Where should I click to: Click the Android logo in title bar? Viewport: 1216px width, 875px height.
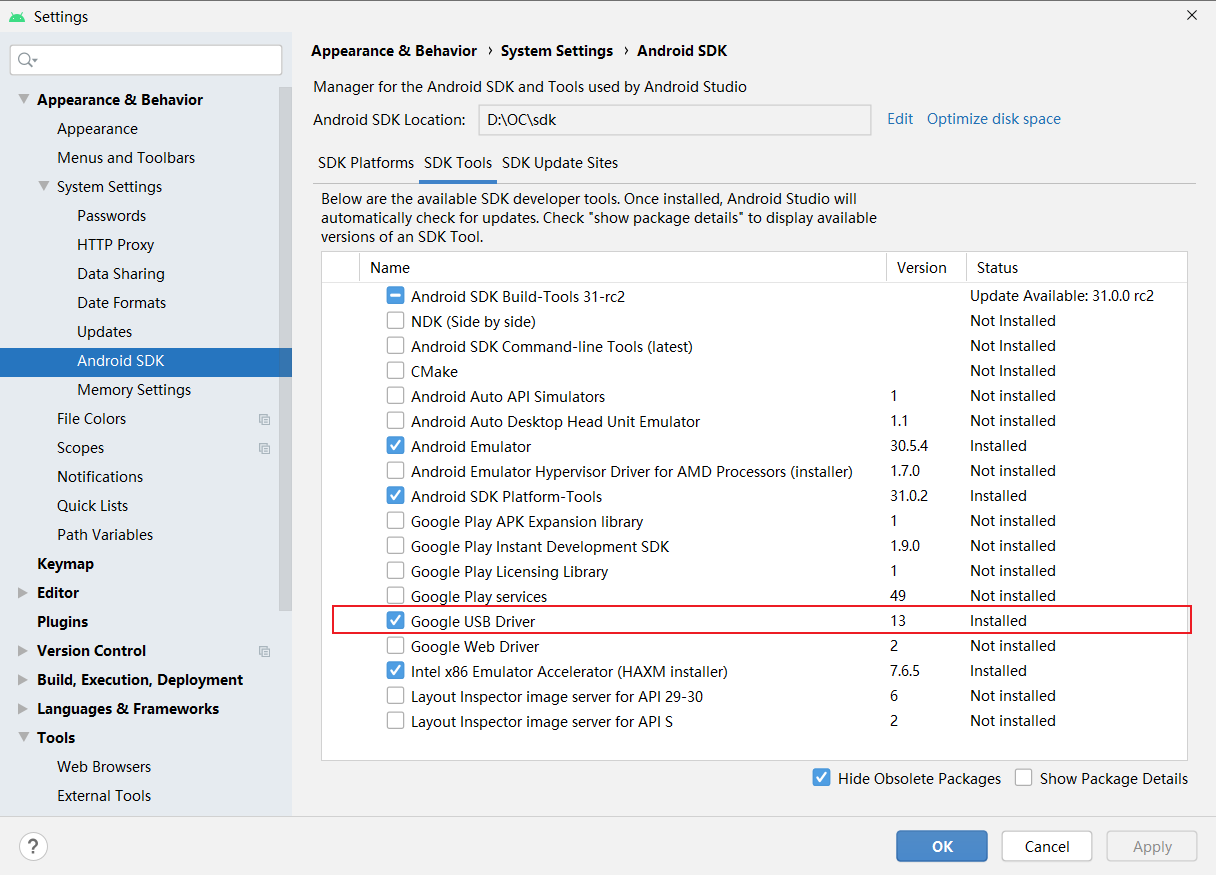coord(17,17)
